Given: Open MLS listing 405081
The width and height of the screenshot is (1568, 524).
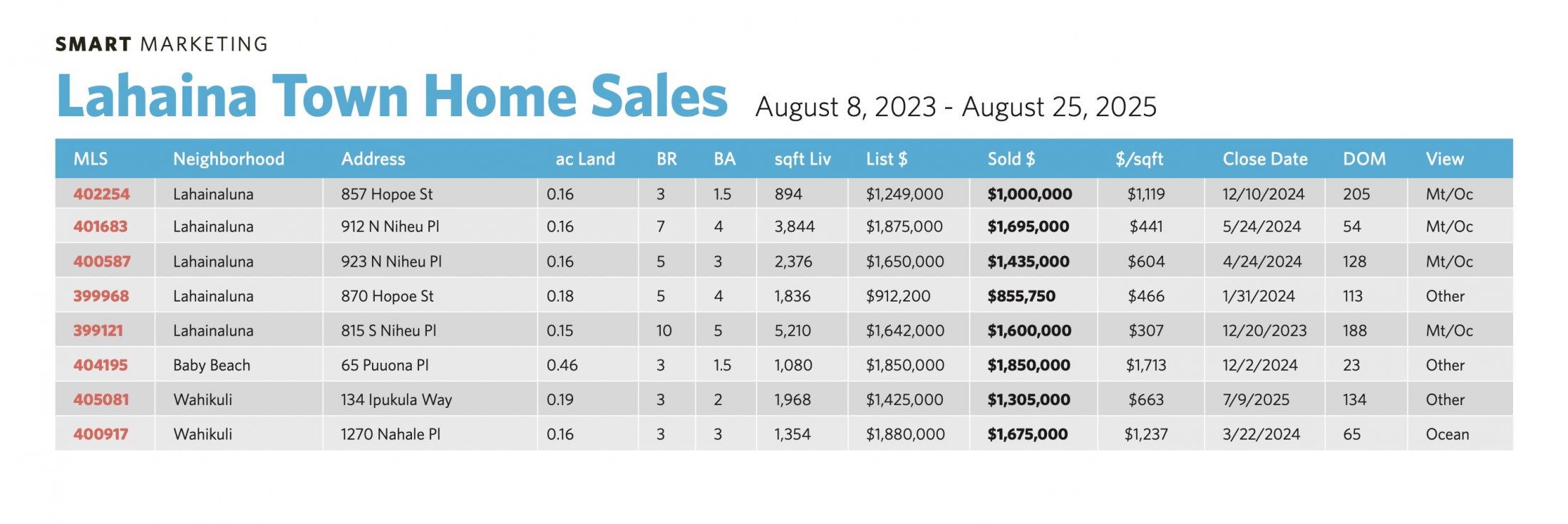Looking at the screenshot, I should coord(101,400).
